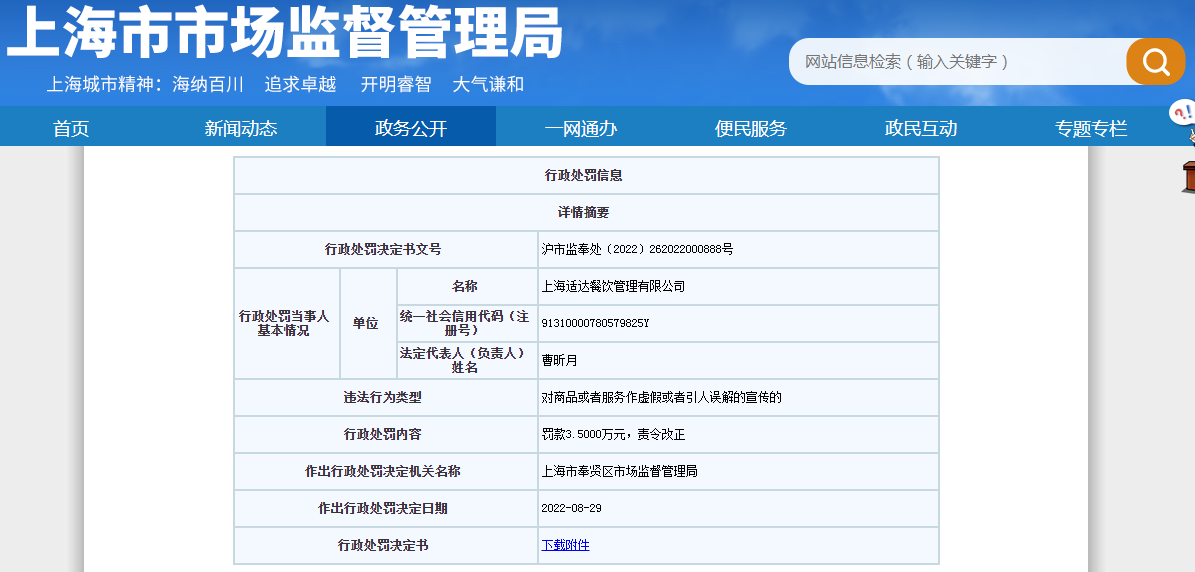Click the 违法行为类型 label cell
The image size is (1195, 572).
click(x=385, y=397)
